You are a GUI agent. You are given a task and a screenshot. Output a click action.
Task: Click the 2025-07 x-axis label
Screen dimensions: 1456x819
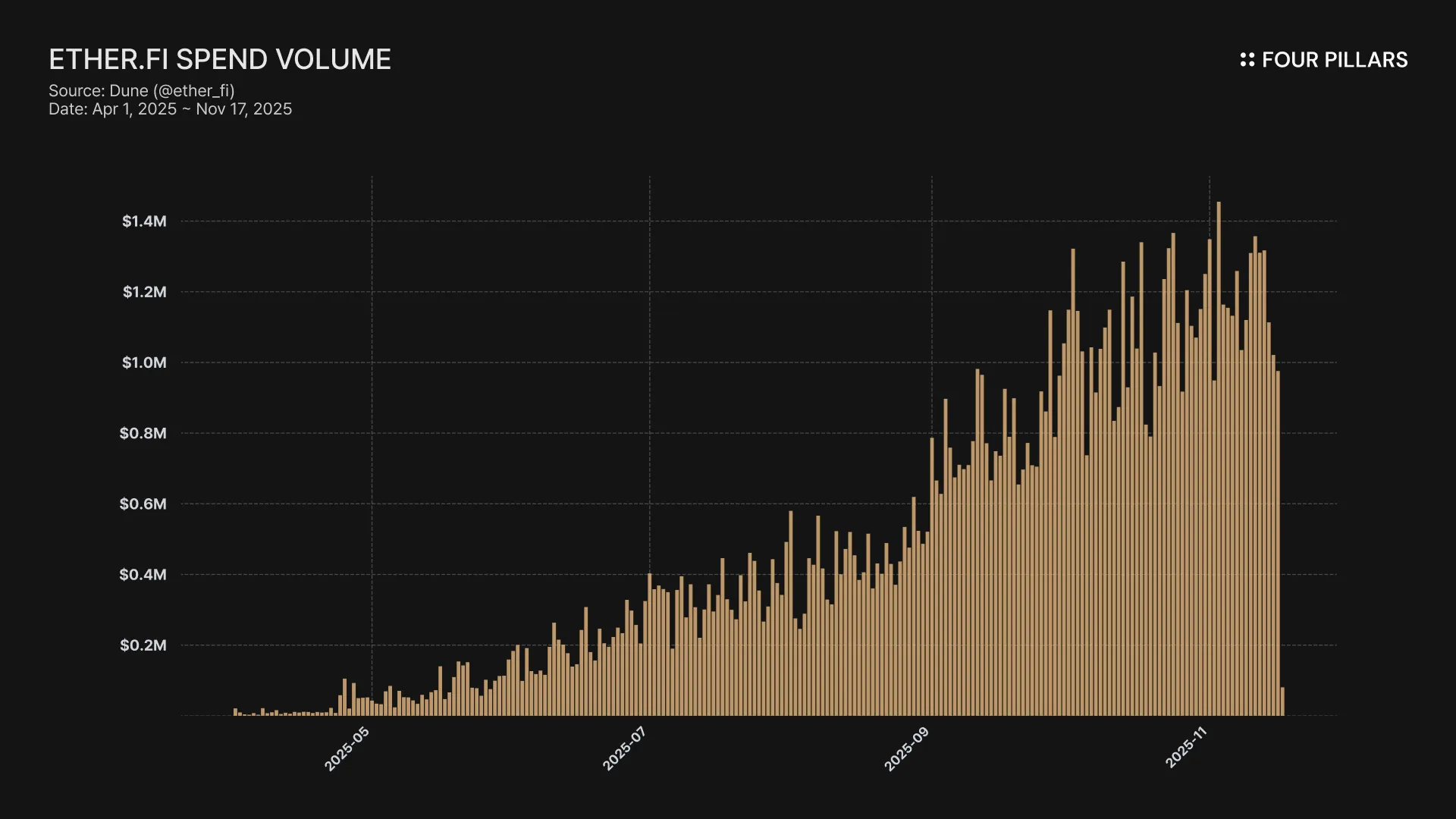click(x=624, y=748)
